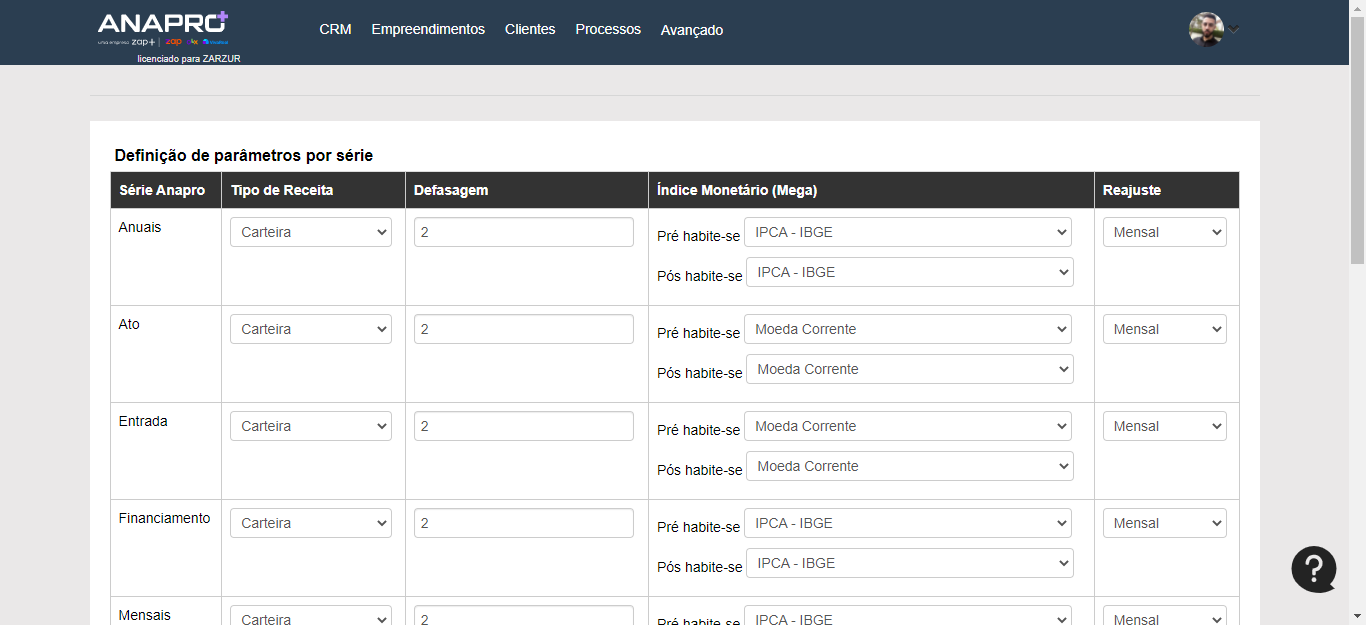This screenshot has height=625, width=1366.
Task: Click the Defasagem field for Anuais
Action: point(523,232)
